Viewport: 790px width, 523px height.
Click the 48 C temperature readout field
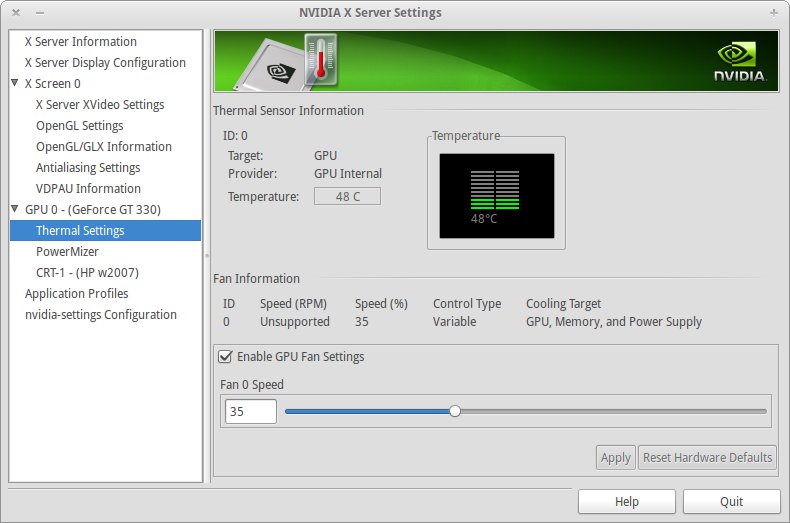[x=348, y=197]
